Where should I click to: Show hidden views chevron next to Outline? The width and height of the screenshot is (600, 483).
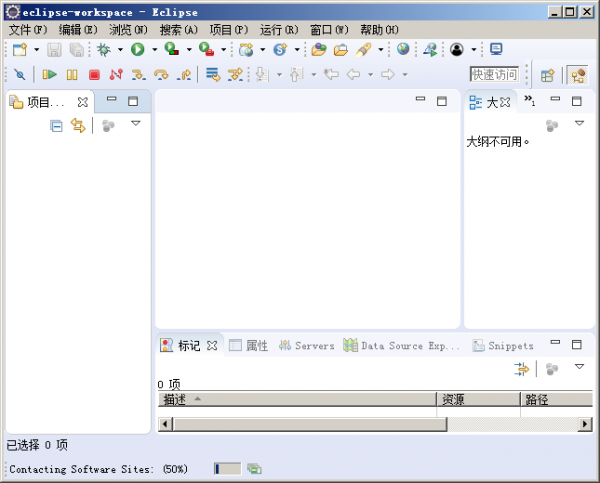coord(530,100)
